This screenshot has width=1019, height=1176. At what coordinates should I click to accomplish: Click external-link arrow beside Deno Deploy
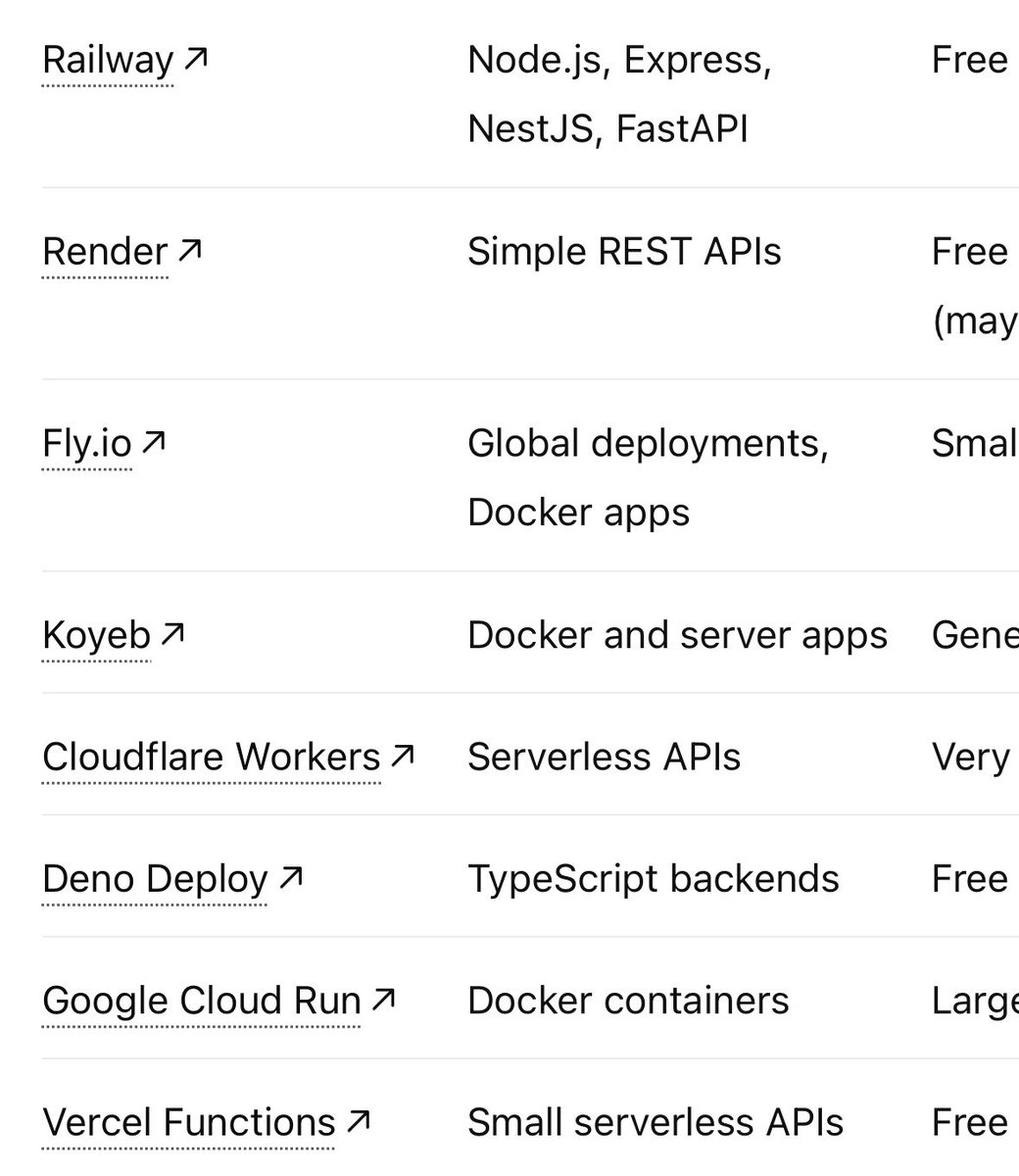(x=290, y=877)
